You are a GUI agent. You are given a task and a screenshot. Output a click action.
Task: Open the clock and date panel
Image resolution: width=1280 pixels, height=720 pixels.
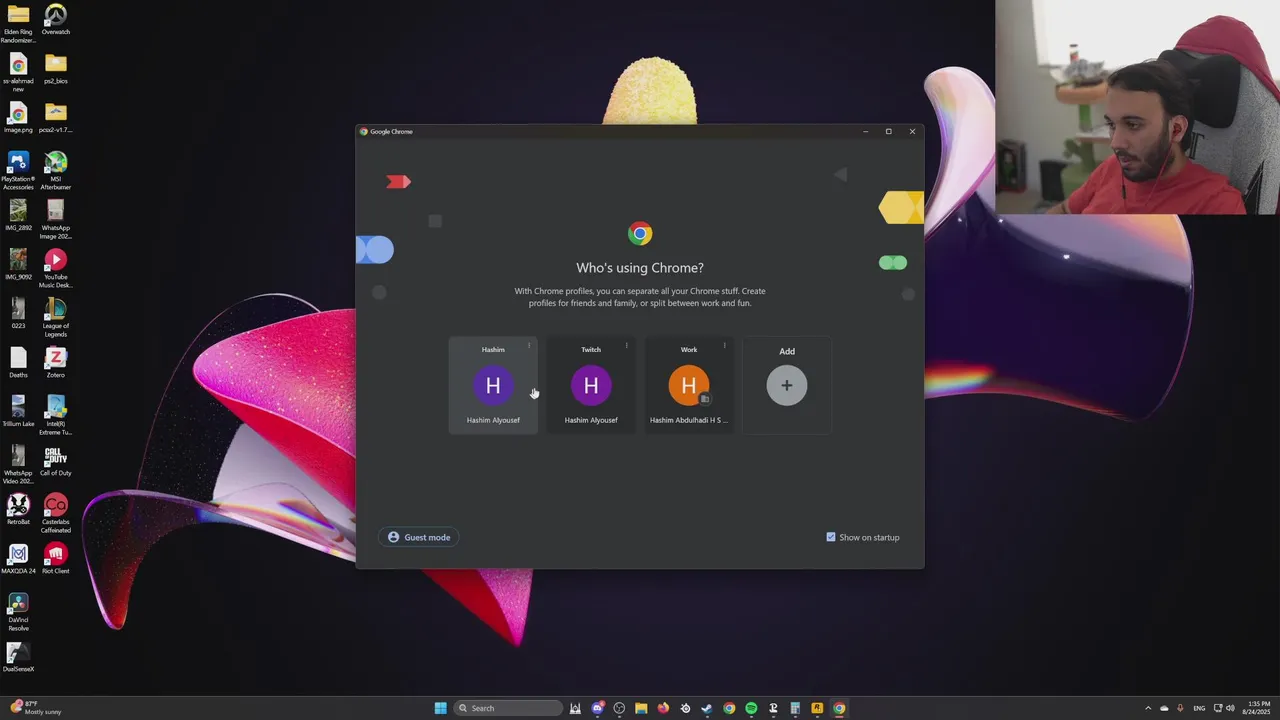[x=1258, y=708]
